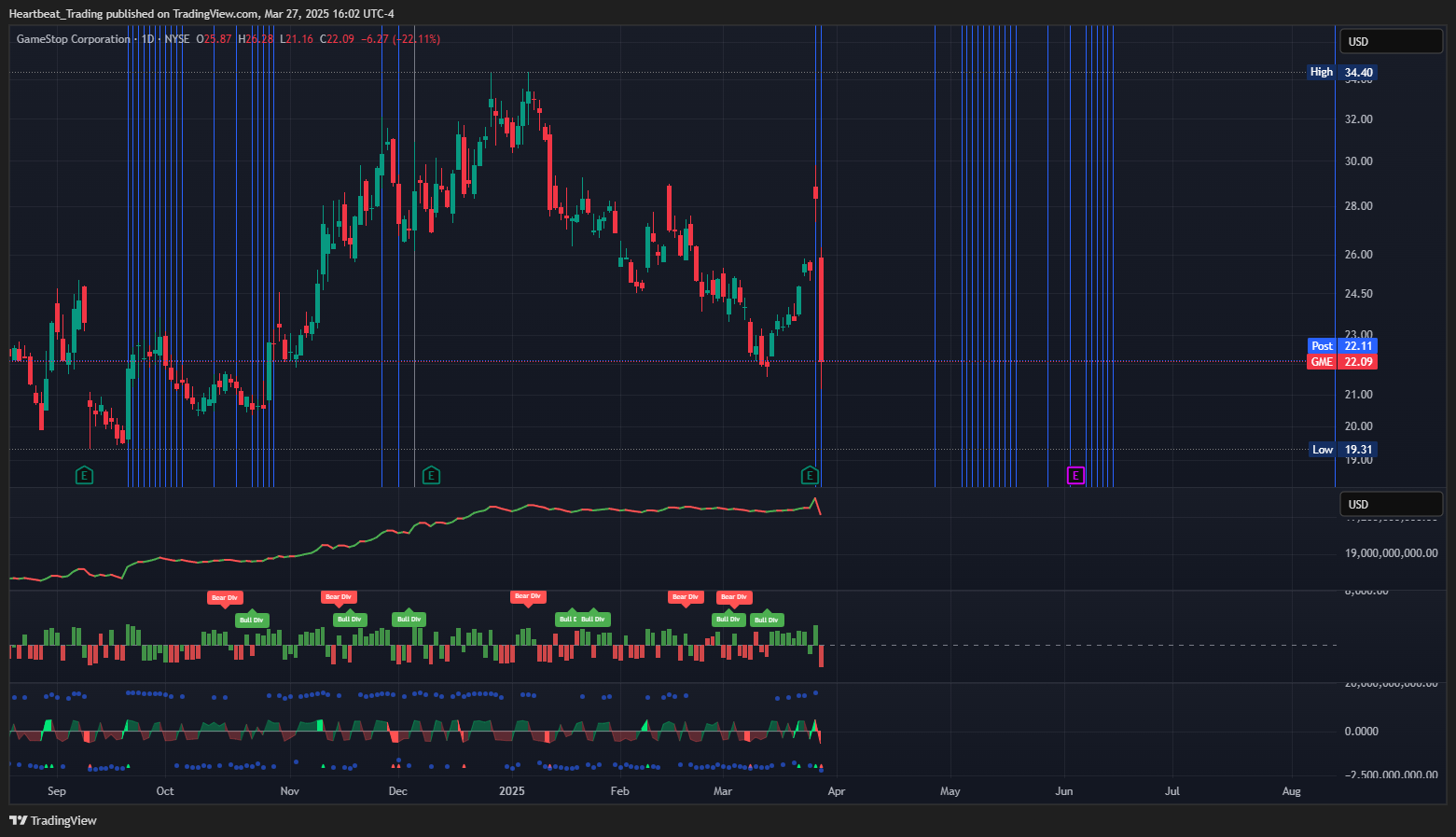Click the green earnings E icon in December
The image size is (1456, 837).
(431, 476)
